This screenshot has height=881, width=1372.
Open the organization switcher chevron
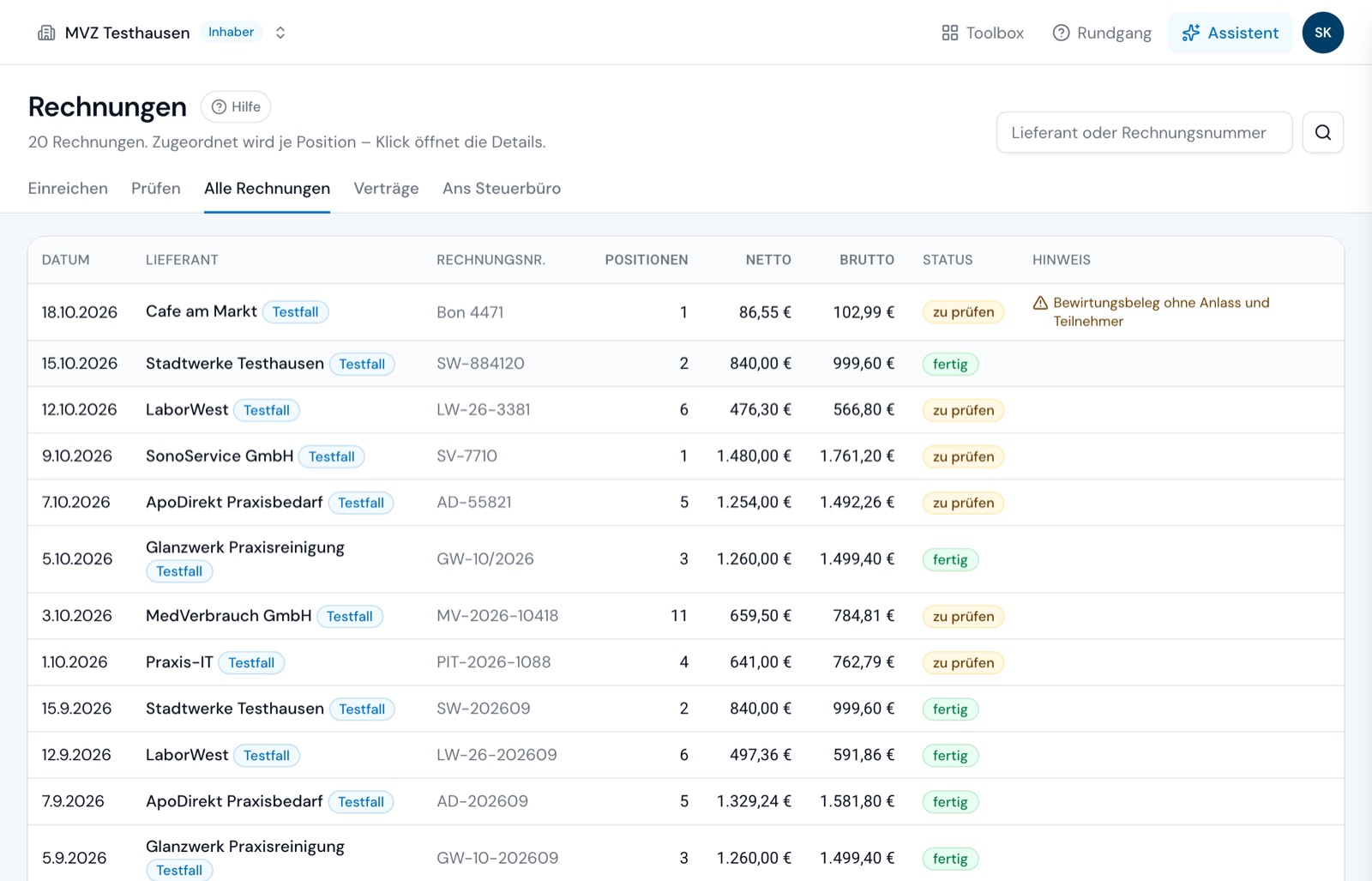pyautogui.click(x=280, y=33)
